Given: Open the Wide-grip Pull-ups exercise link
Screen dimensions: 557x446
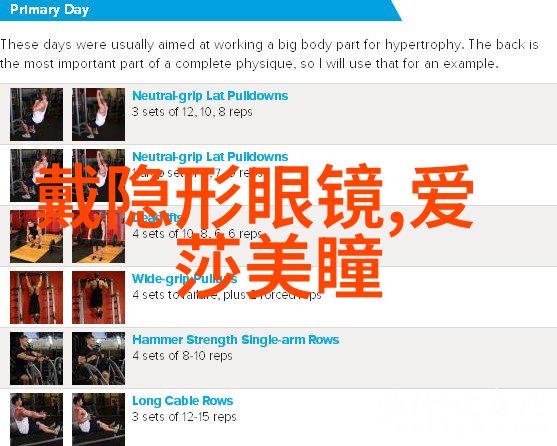Looking at the screenshot, I should pos(184,279).
